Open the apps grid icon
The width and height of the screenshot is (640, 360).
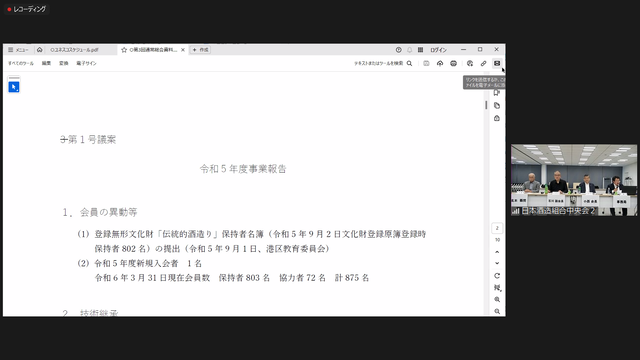coord(420,50)
